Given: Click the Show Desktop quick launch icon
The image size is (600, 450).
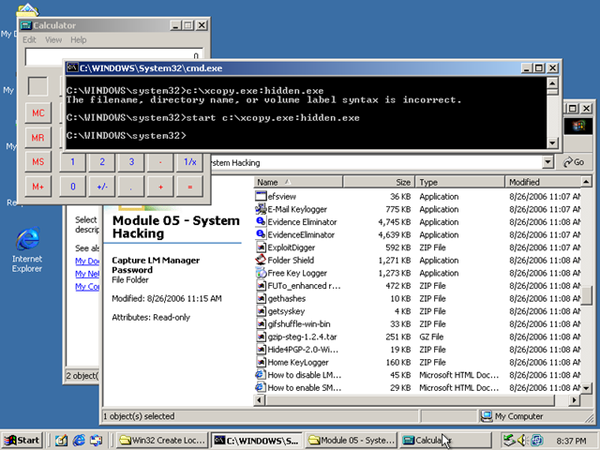Looking at the screenshot, I should [x=61, y=440].
